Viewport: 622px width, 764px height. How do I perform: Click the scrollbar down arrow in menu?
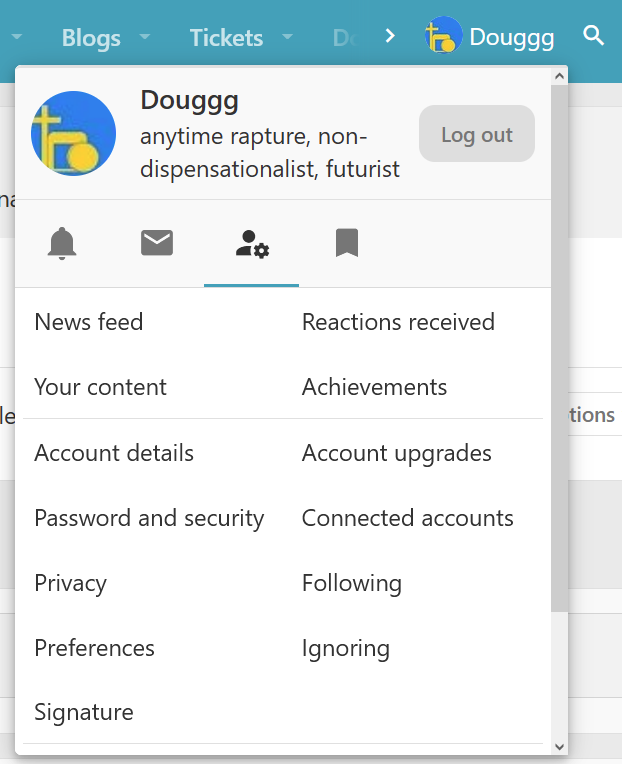pyautogui.click(x=559, y=746)
